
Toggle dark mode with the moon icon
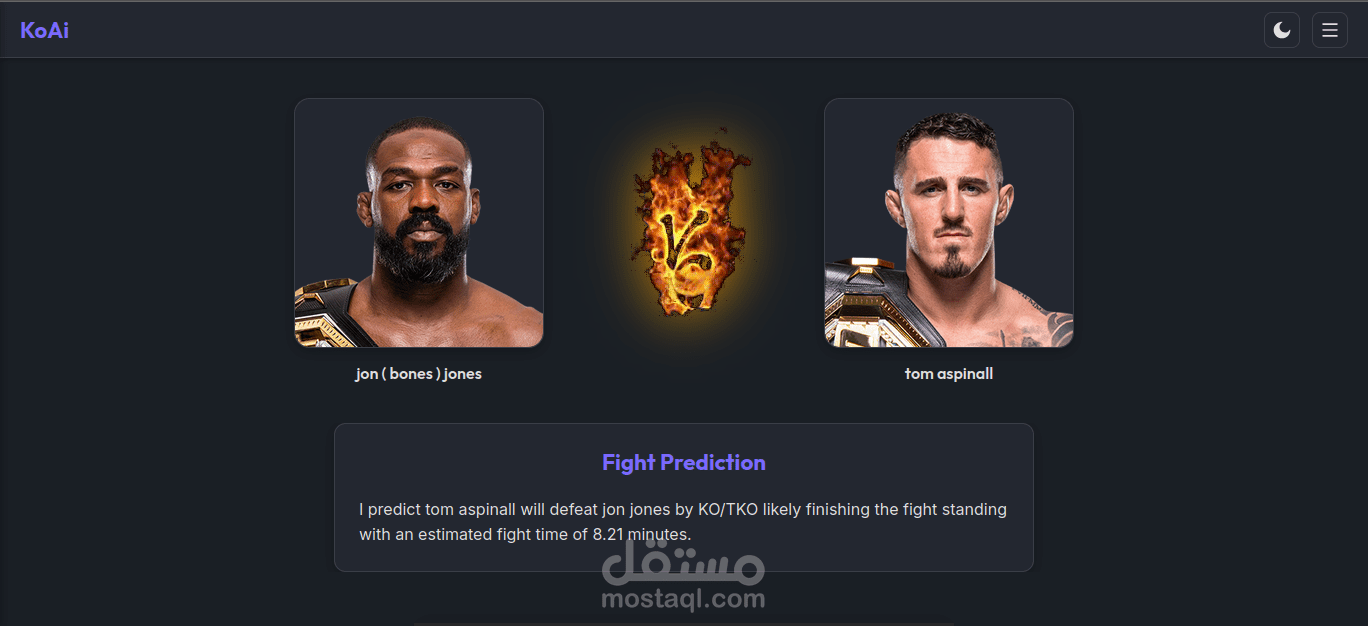pyautogui.click(x=1282, y=30)
